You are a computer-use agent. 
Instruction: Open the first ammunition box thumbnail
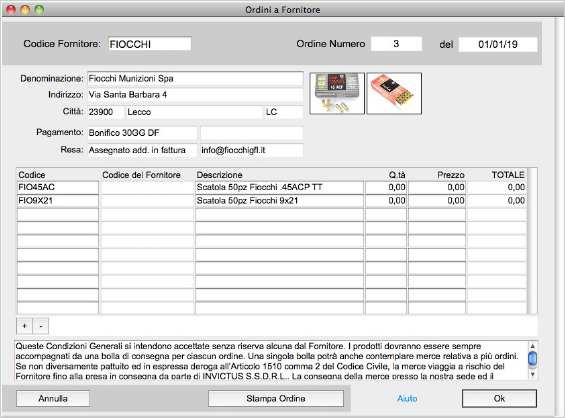(x=337, y=93)
